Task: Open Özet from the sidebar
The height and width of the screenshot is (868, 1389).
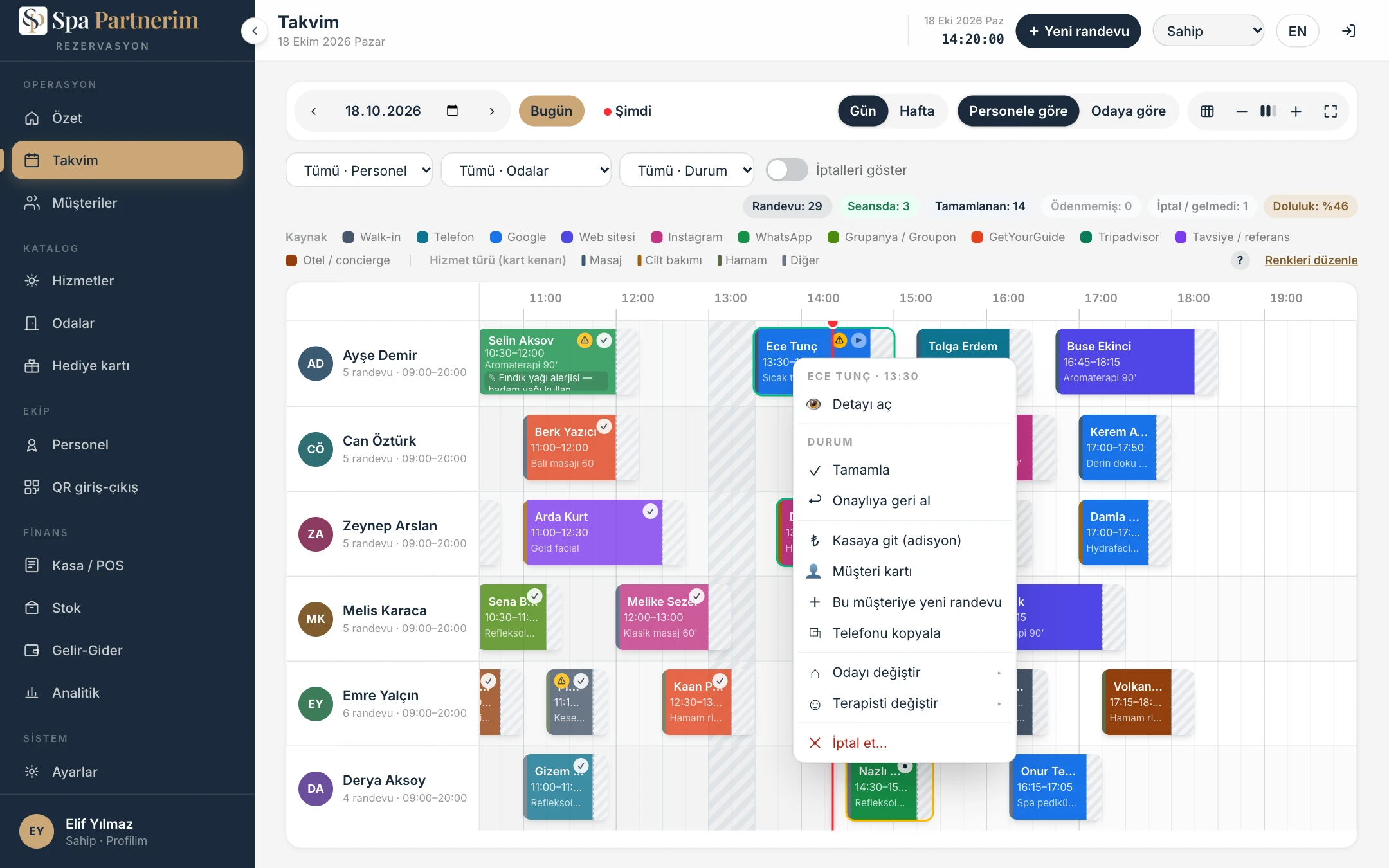Action: pos(127,118)
